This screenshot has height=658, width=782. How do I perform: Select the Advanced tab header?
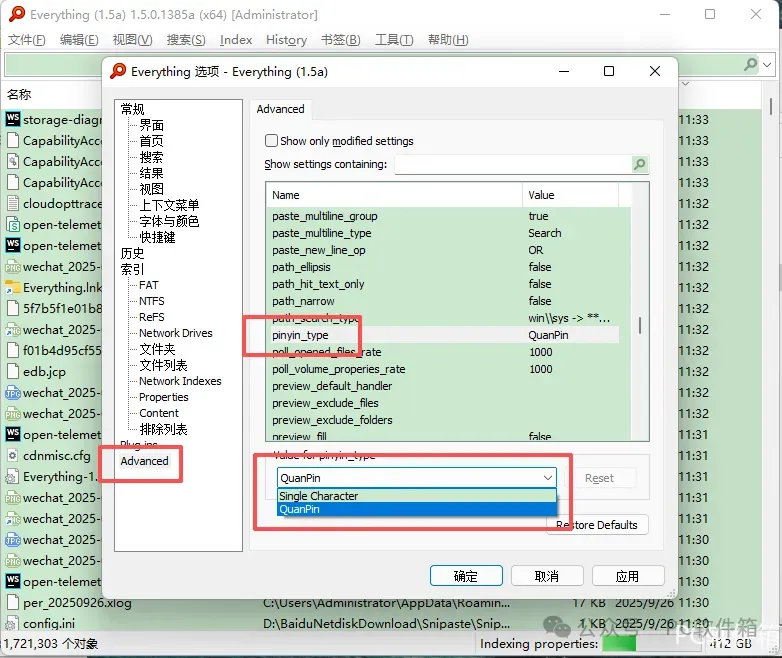click(280, 109)
